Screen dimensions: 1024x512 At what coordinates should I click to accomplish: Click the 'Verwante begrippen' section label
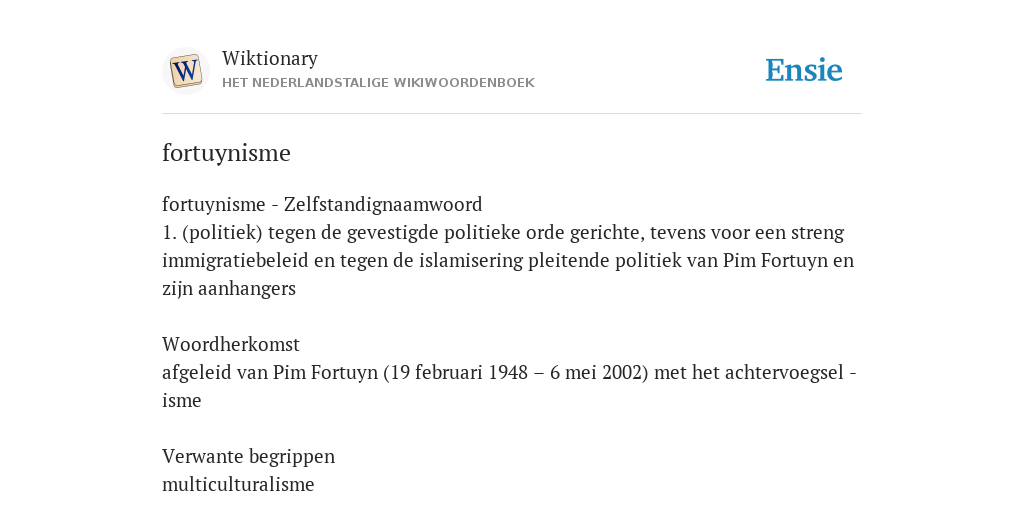[248, 456]
